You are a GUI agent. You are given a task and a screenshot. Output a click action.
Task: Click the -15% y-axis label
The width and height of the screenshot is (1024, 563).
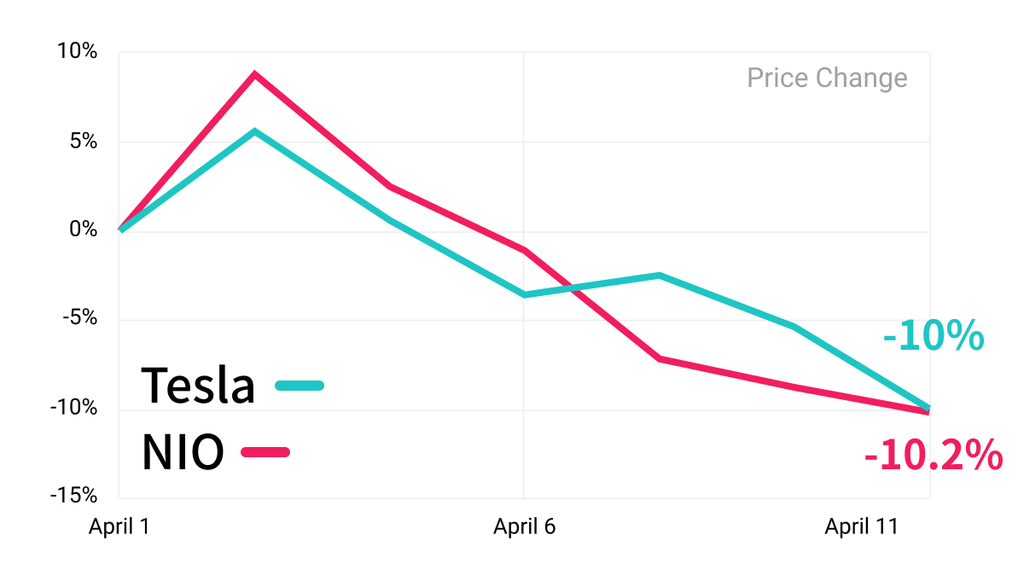pos(74,496)
